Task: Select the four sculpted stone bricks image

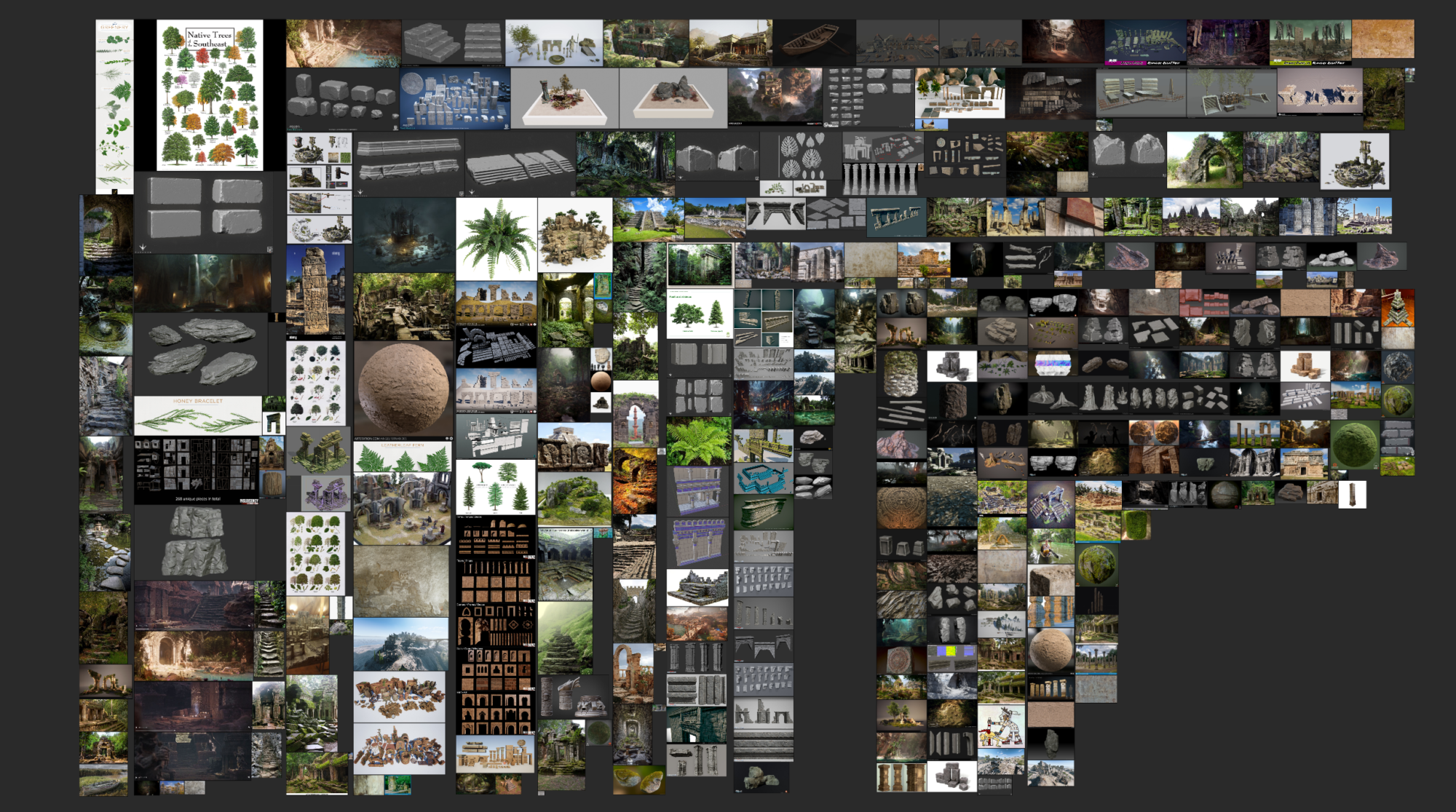Action: tap(205, 207)
